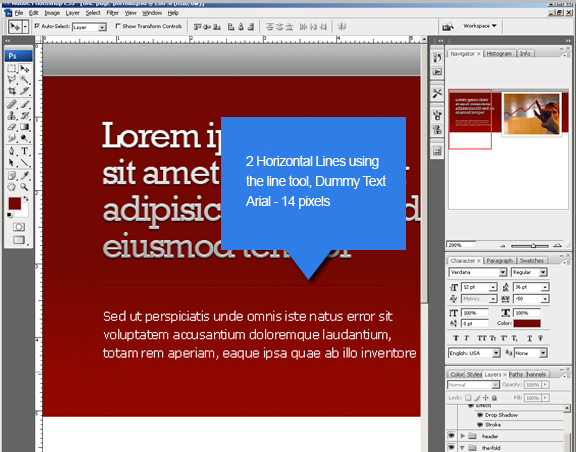Select the Hand tool
This screenshot has width=576, height=452.
12,187
